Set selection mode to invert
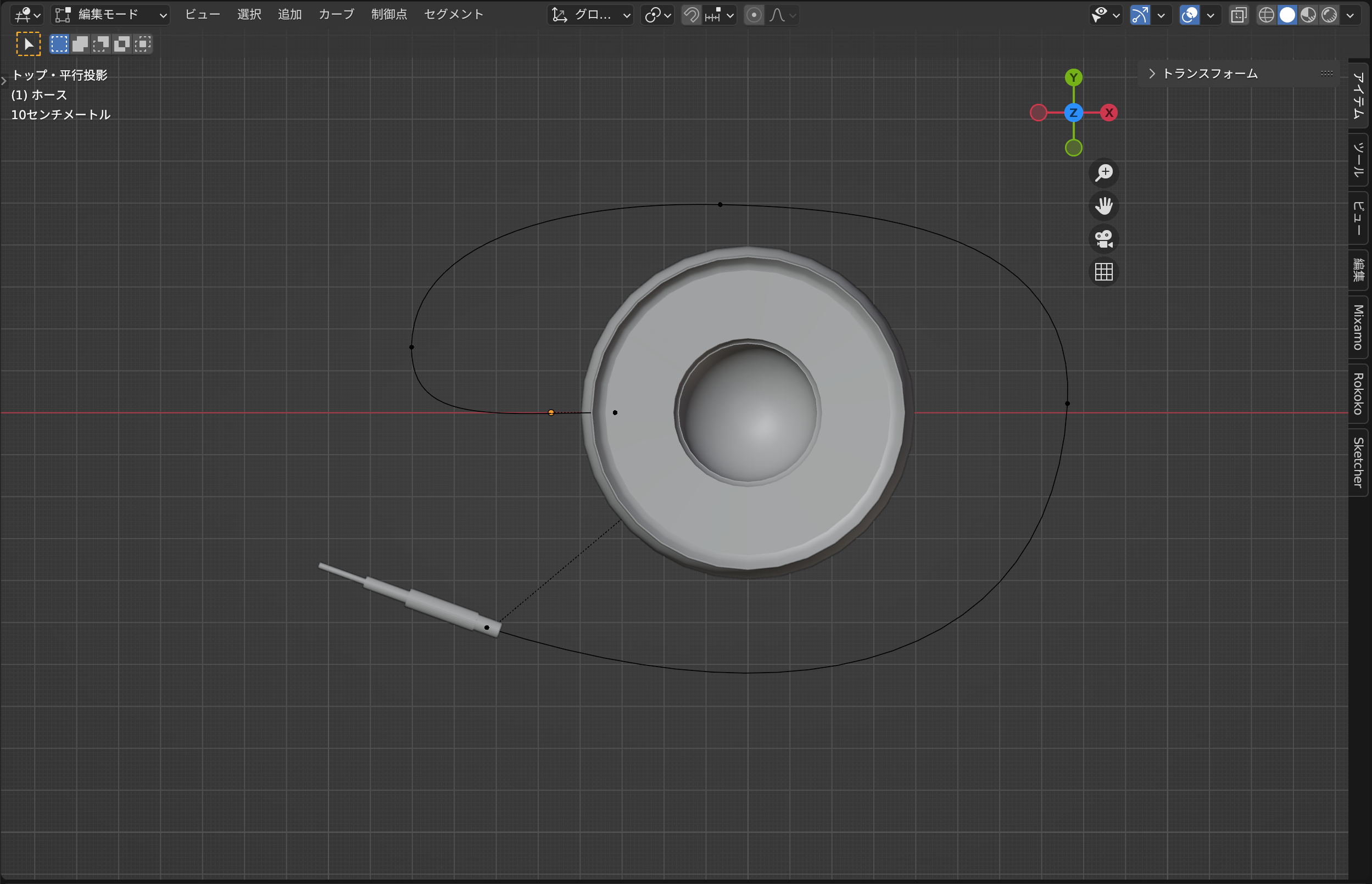Image resolution: width=1372 pixels, height=884 pixels. [122, 44]
